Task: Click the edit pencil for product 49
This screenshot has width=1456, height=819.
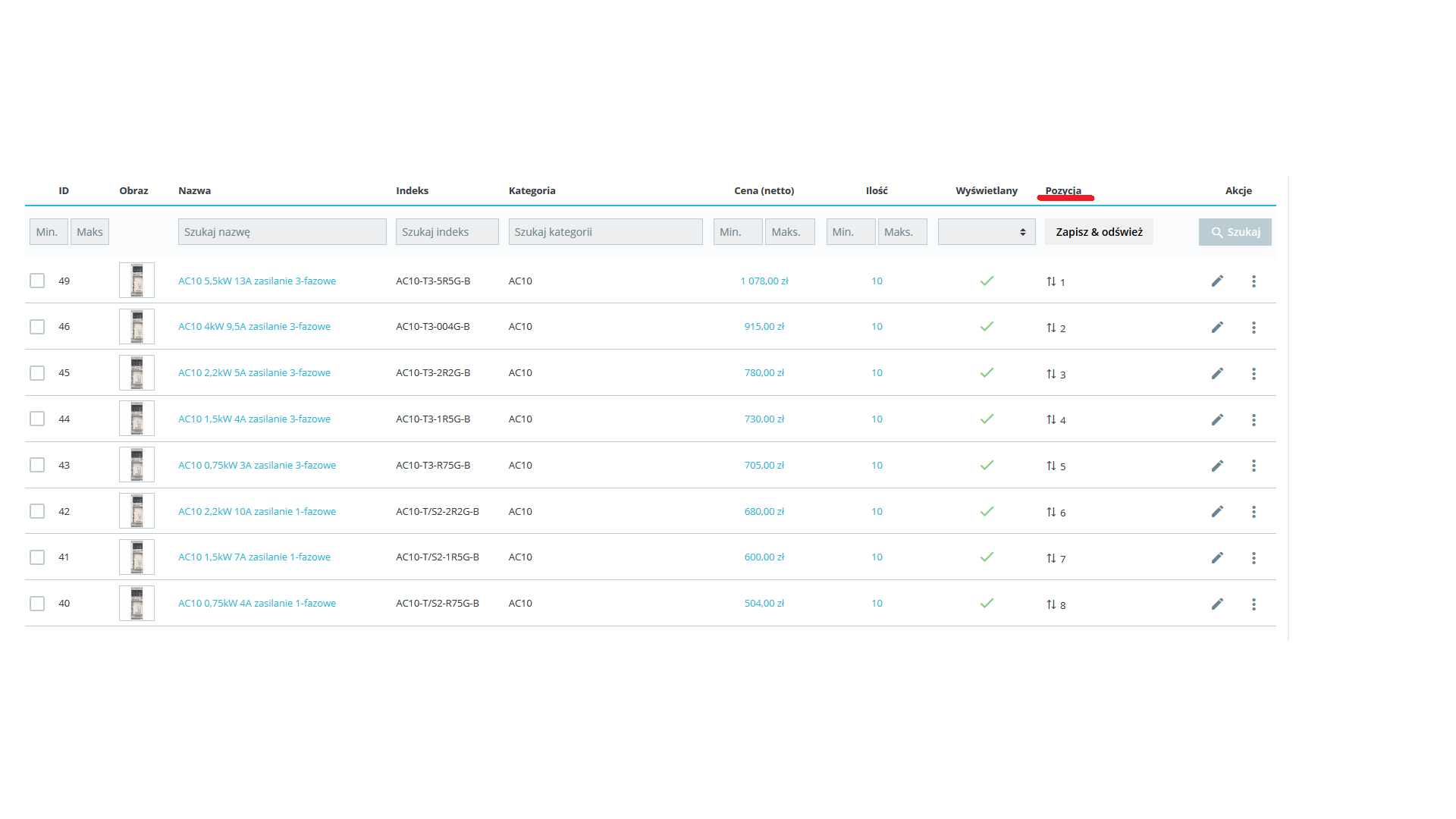Action: click(1217, 281)
